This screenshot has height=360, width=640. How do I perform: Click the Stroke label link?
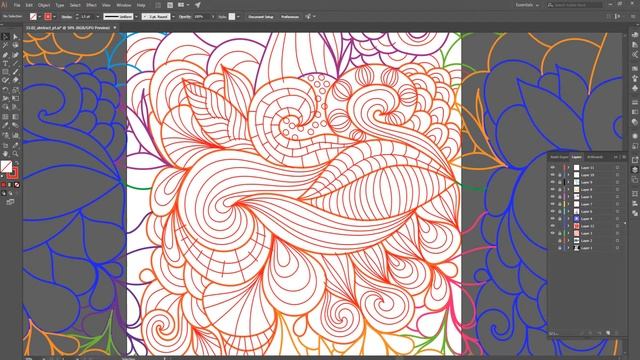click(67, 17)
